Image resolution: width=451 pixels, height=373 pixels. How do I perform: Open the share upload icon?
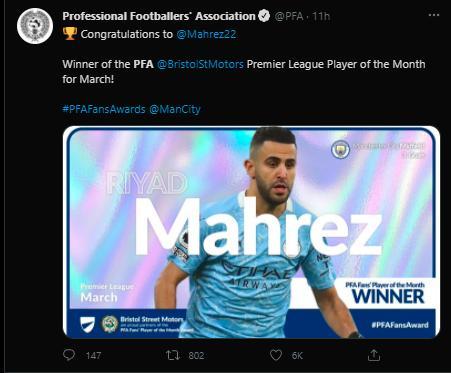tap(374, 355)
